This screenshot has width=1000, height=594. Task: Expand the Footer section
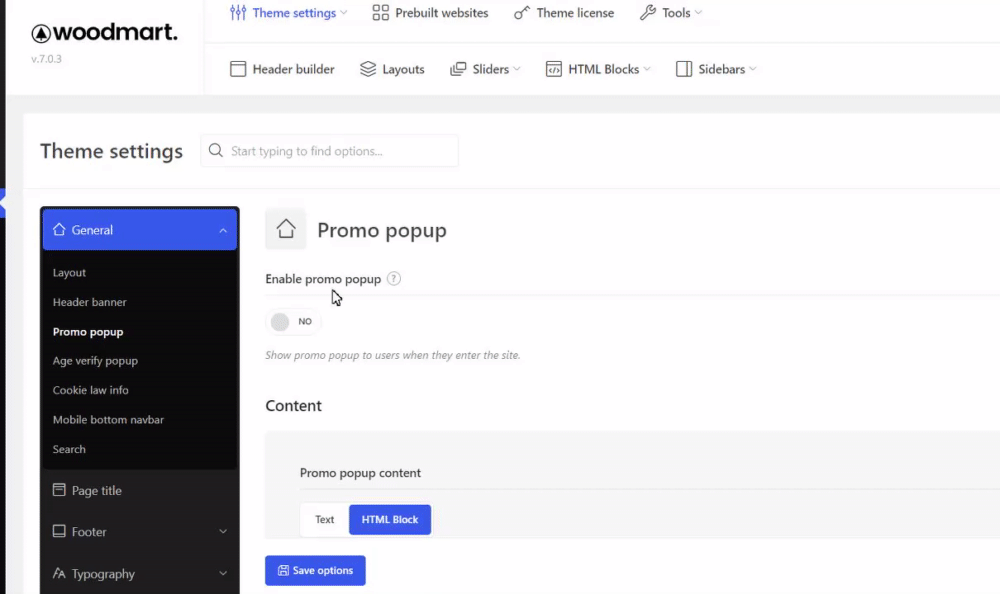[140, 531]
